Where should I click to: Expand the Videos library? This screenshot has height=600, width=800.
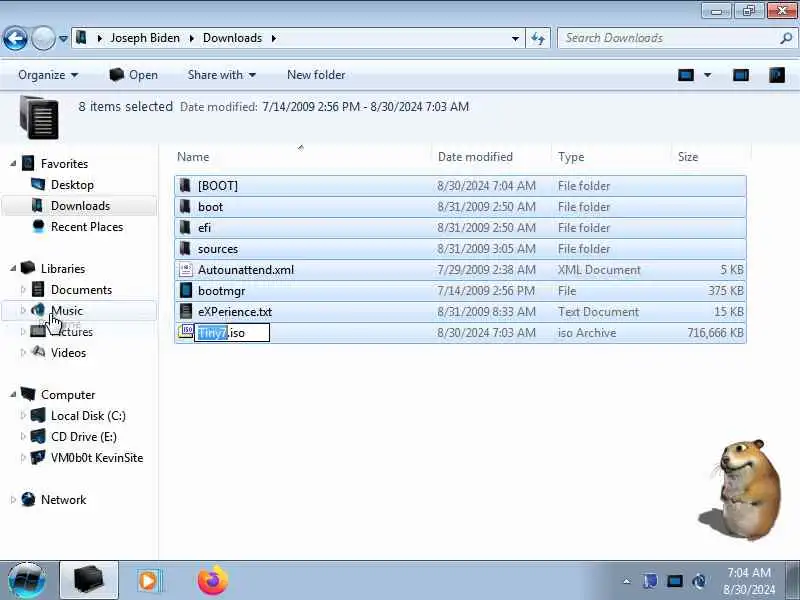pos(23,353)
